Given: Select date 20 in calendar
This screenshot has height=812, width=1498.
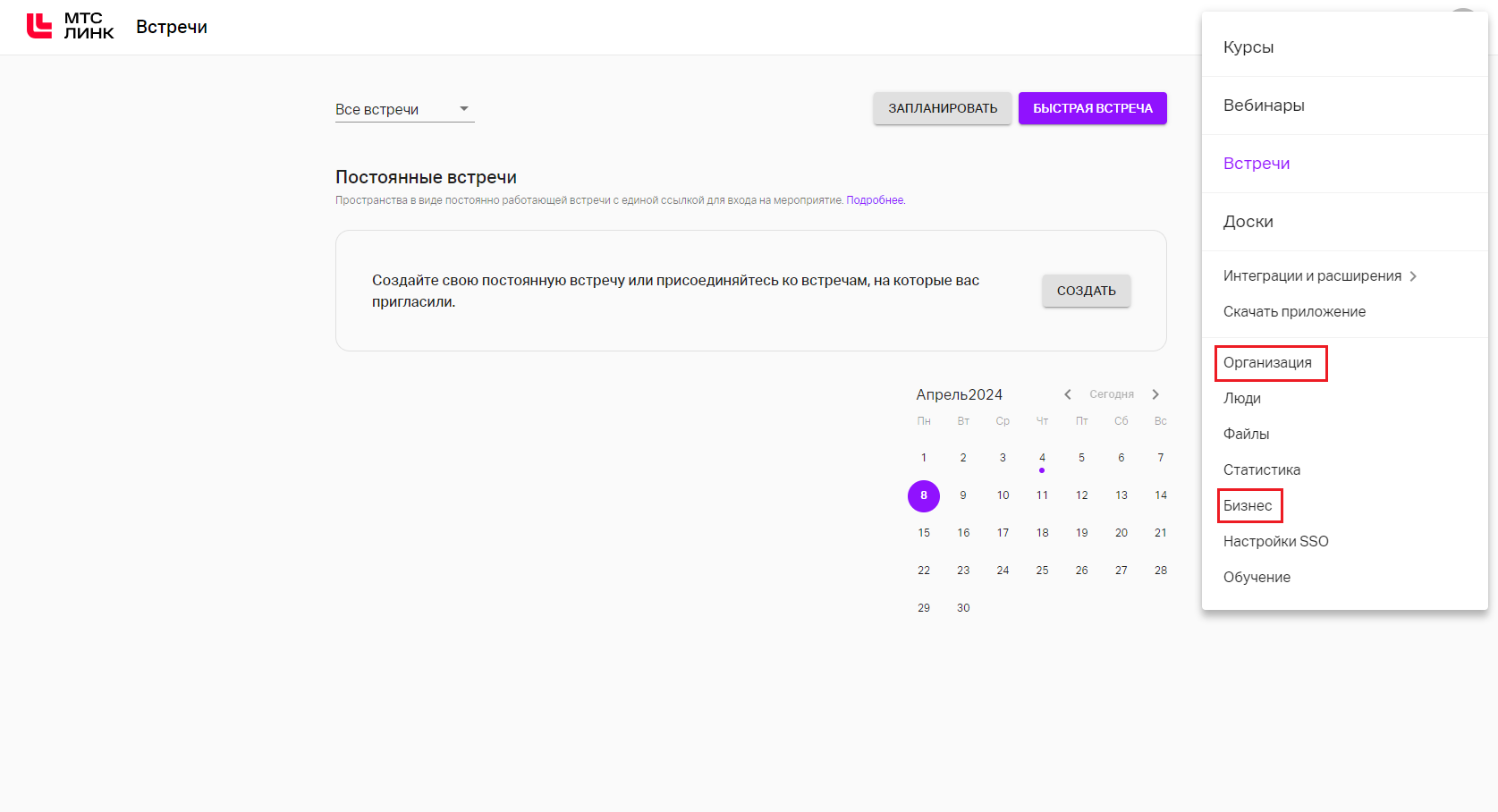Looking at the screenshot, I should click(x=1121, y=533).
